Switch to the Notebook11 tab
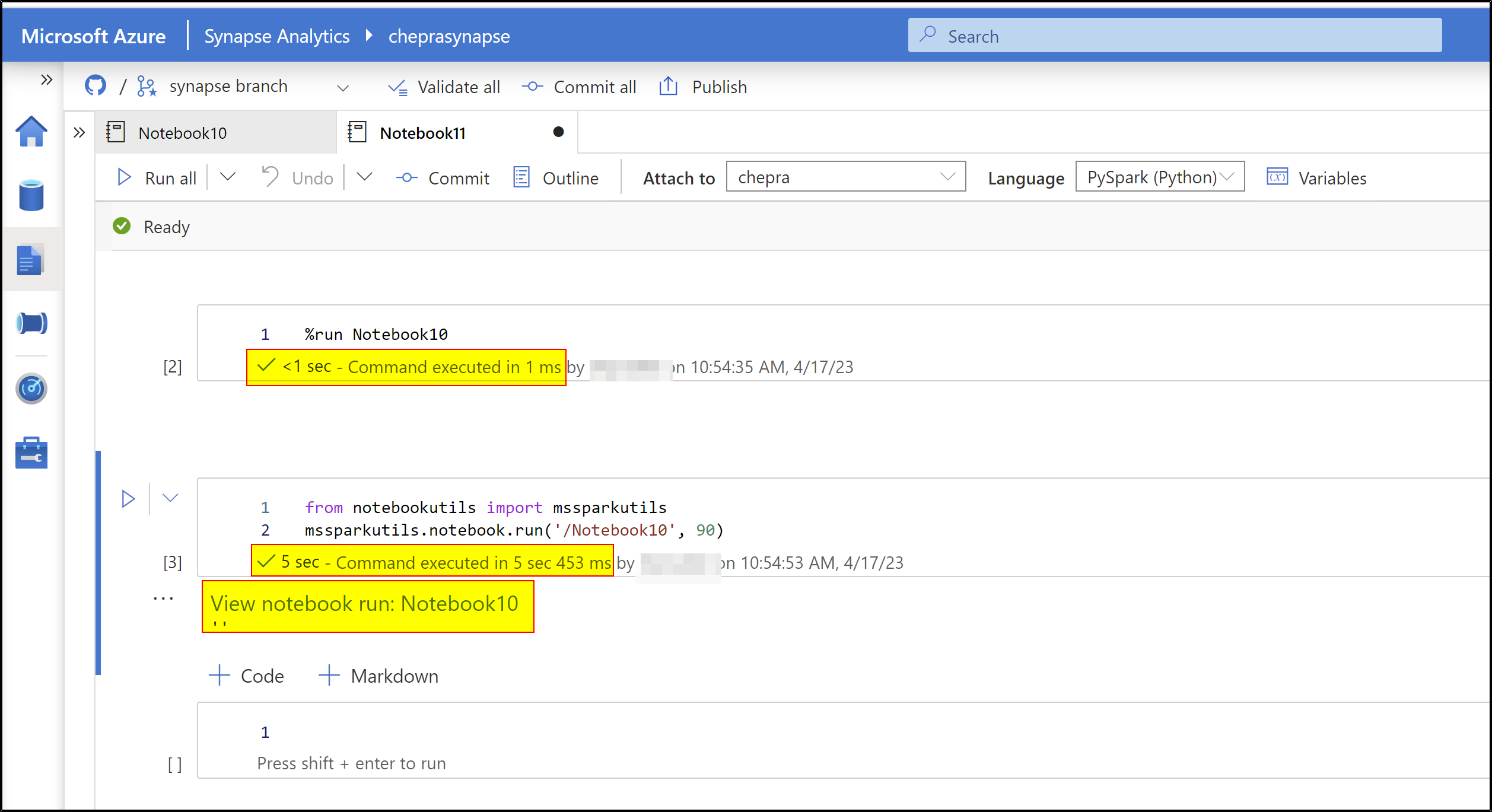This screenshot has height=812, width=1492. pos(457,132)
